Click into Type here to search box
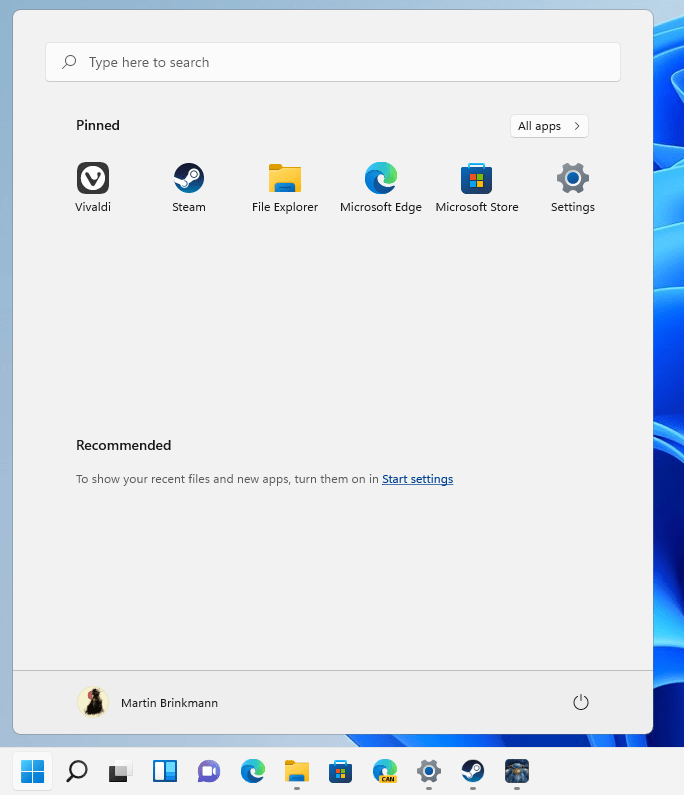This screenshot has width=684, height=795. coord(333,62)
